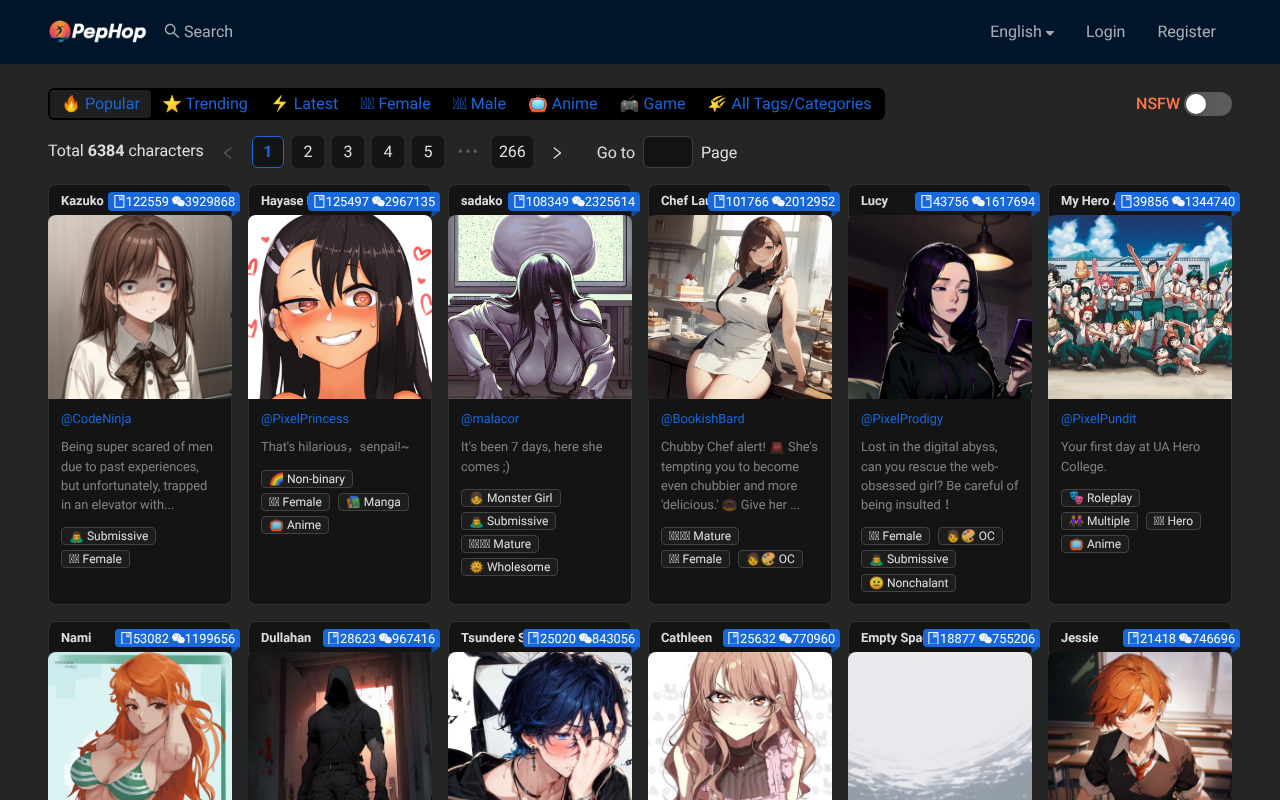Click the gamepad icon beside Game

629,104
